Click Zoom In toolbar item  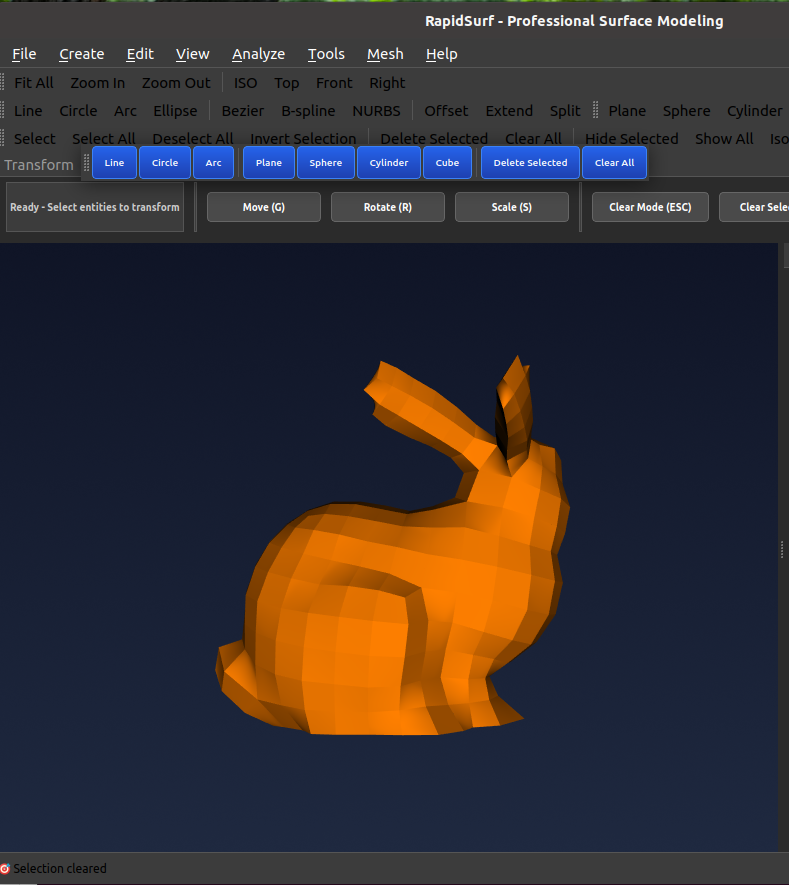pyautogui.click(x=98, y=83)
